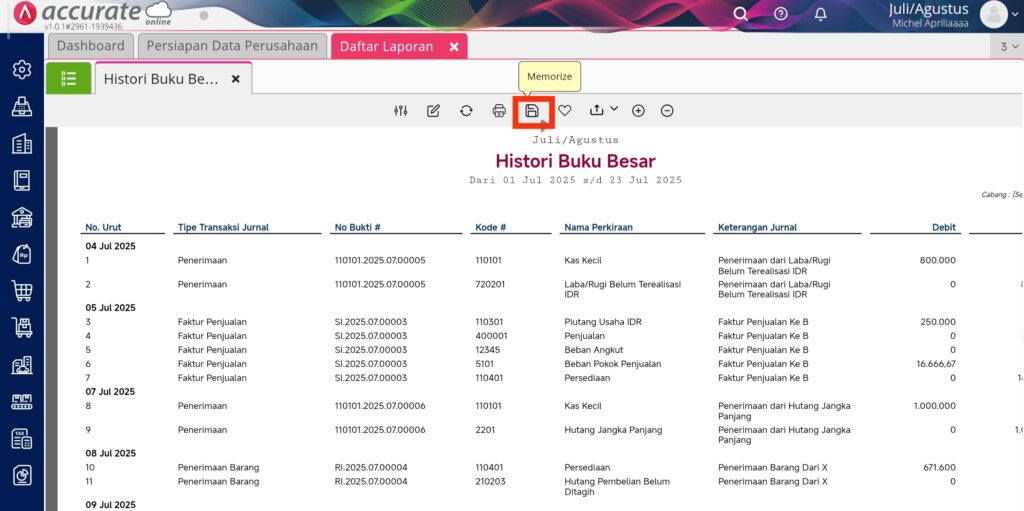Screen dimensions: 1024x511
Task: Open the cash register sidebar module
Action: coord(22,106)
